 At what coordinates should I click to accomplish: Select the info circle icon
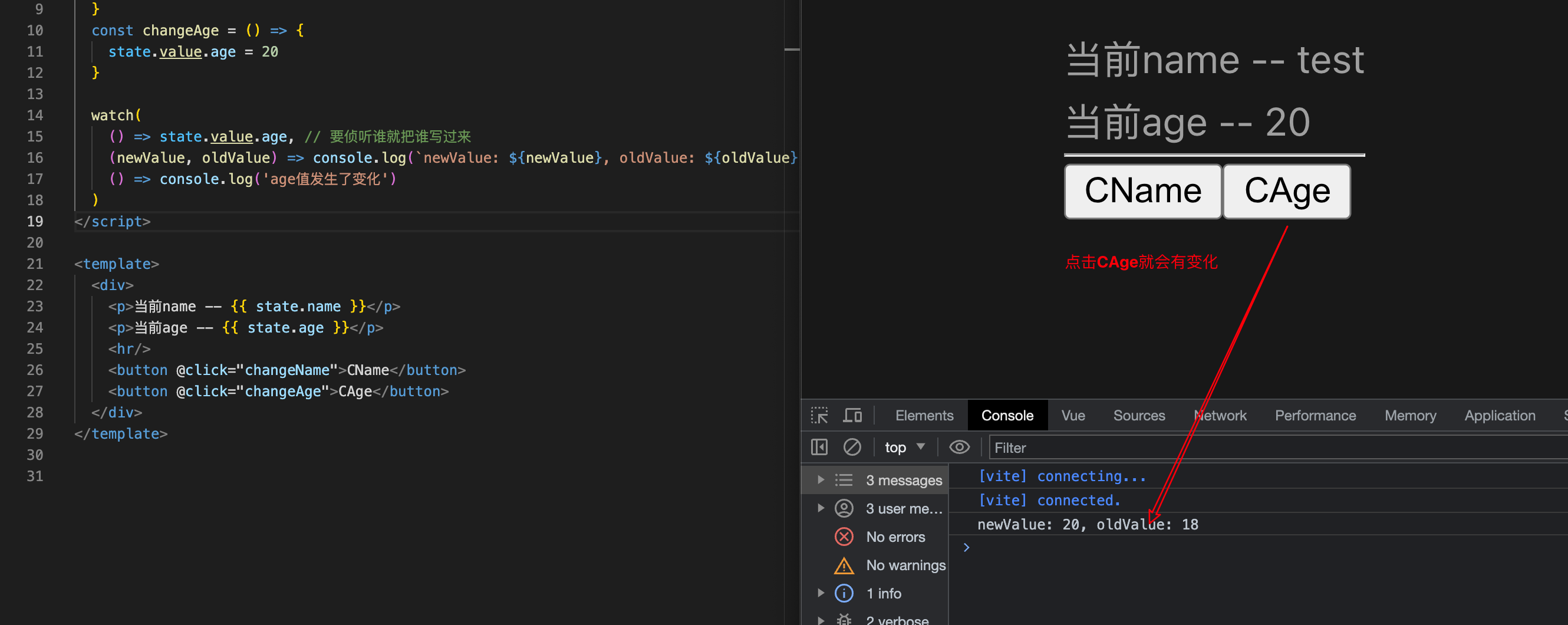(x=844, y=593)
